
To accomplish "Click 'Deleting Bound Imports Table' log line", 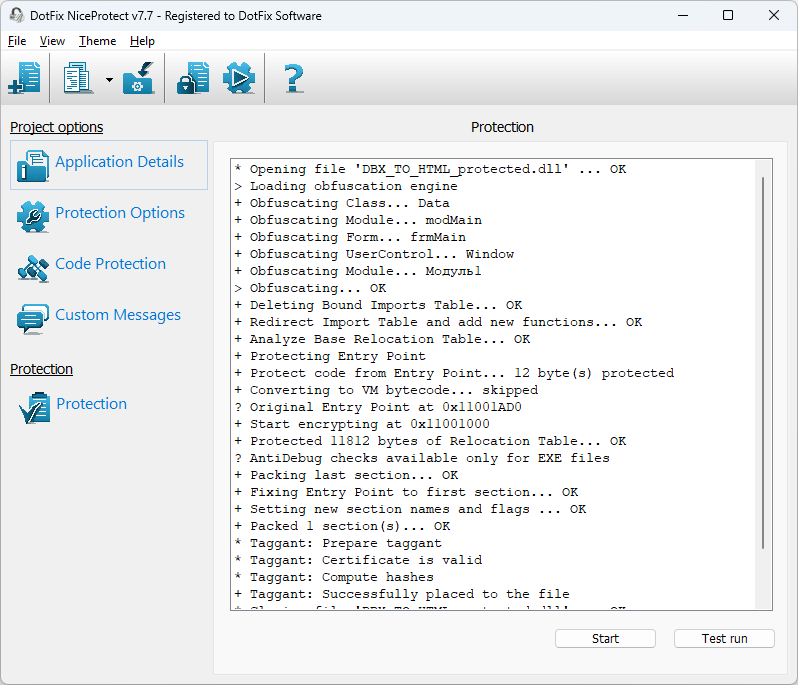I will [378, 305].
